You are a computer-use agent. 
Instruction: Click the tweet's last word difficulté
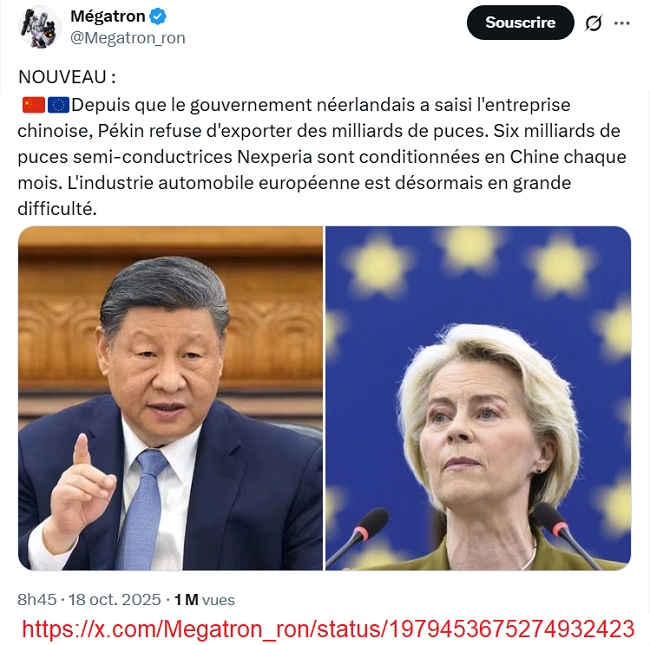click(57, 209)
